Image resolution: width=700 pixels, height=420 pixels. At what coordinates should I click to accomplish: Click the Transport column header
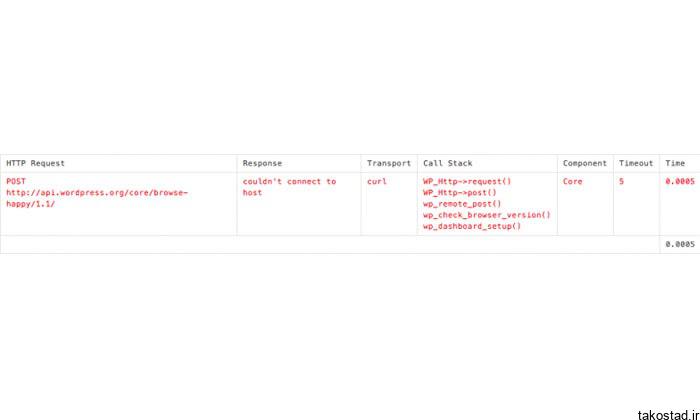pyautogui.click(x=389, y=163)
